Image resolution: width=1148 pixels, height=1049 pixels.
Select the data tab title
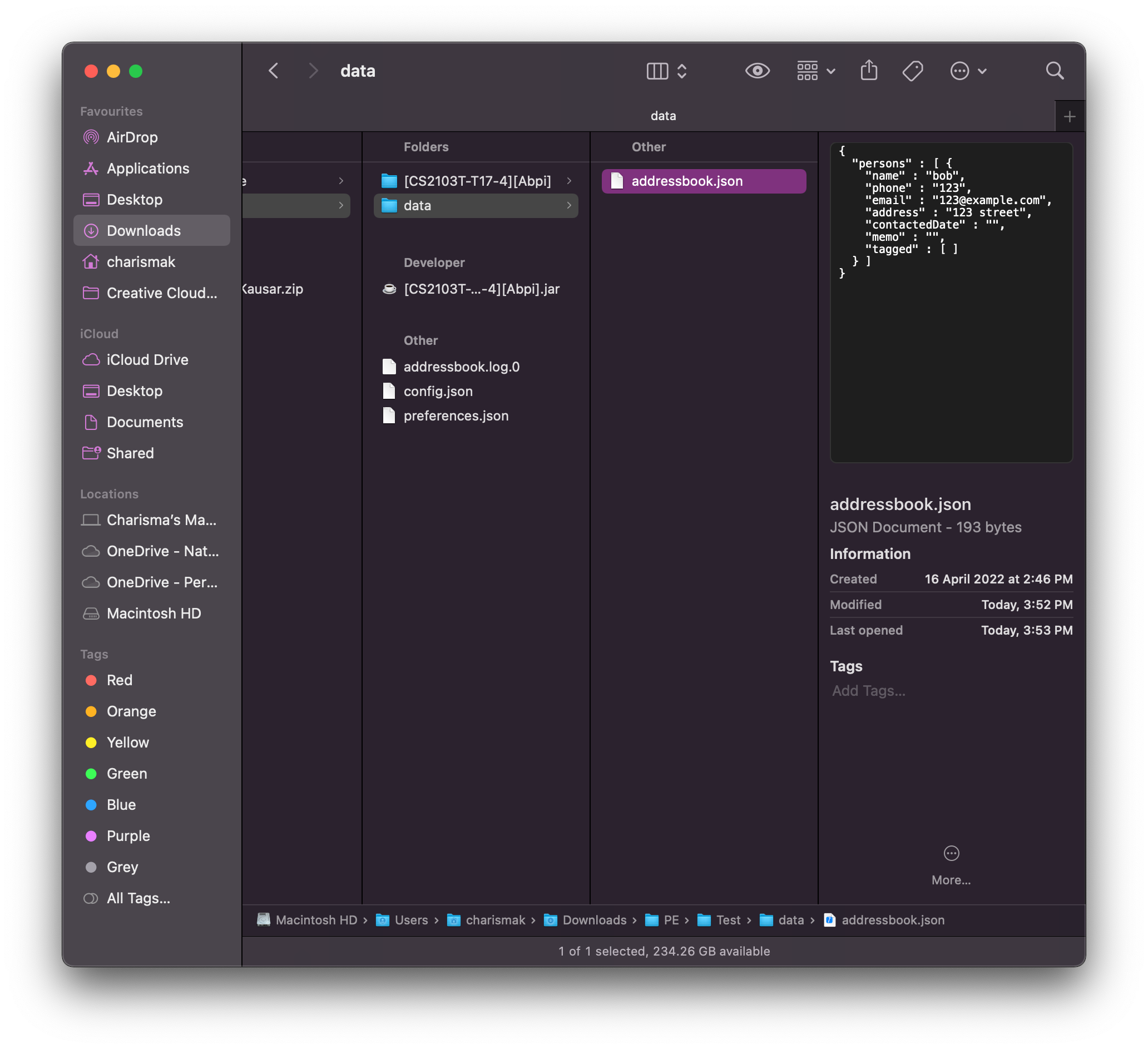coord(663,116)
